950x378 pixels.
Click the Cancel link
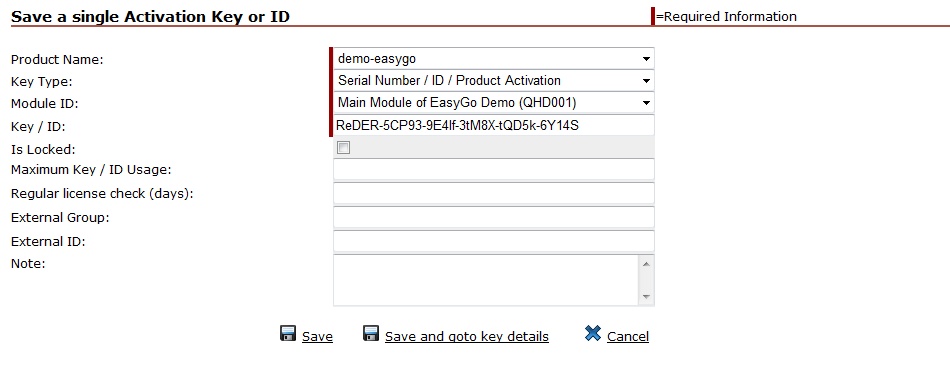point(628,336)
